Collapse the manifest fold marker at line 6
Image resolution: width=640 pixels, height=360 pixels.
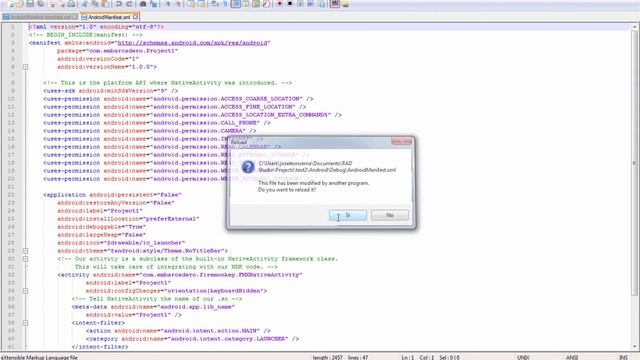click(25, 67)
